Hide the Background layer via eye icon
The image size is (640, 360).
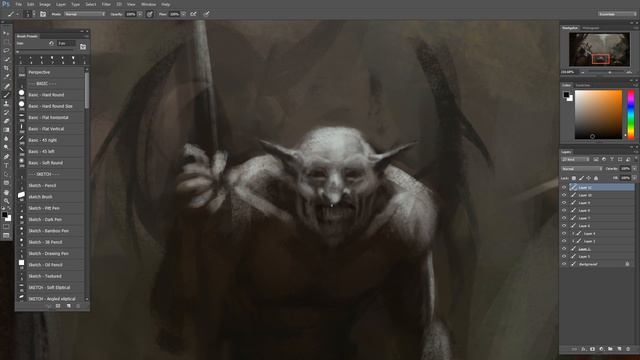click(564, 264)
